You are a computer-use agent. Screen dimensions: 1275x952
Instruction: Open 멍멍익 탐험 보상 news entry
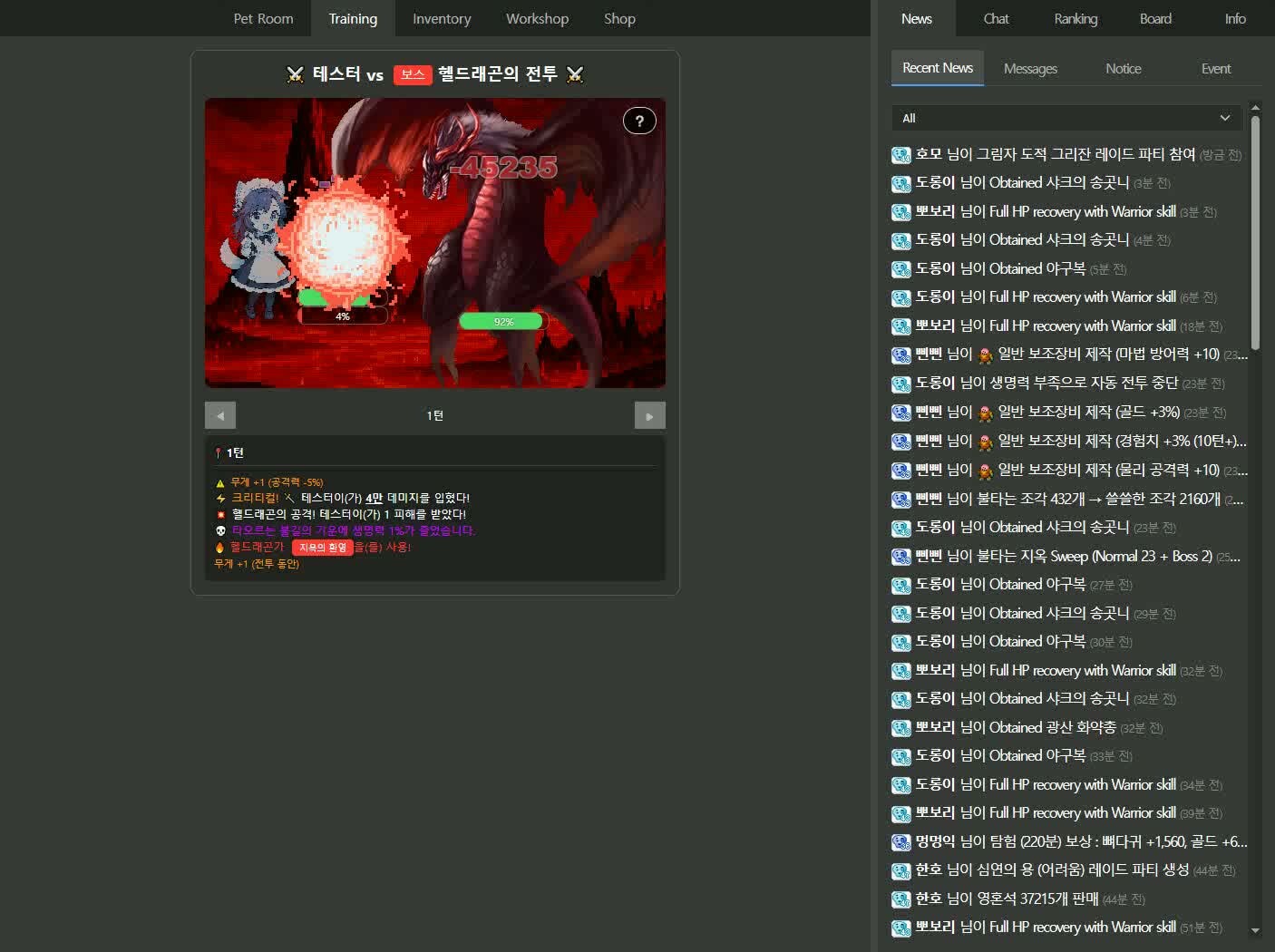click(x=1069, y=841)
